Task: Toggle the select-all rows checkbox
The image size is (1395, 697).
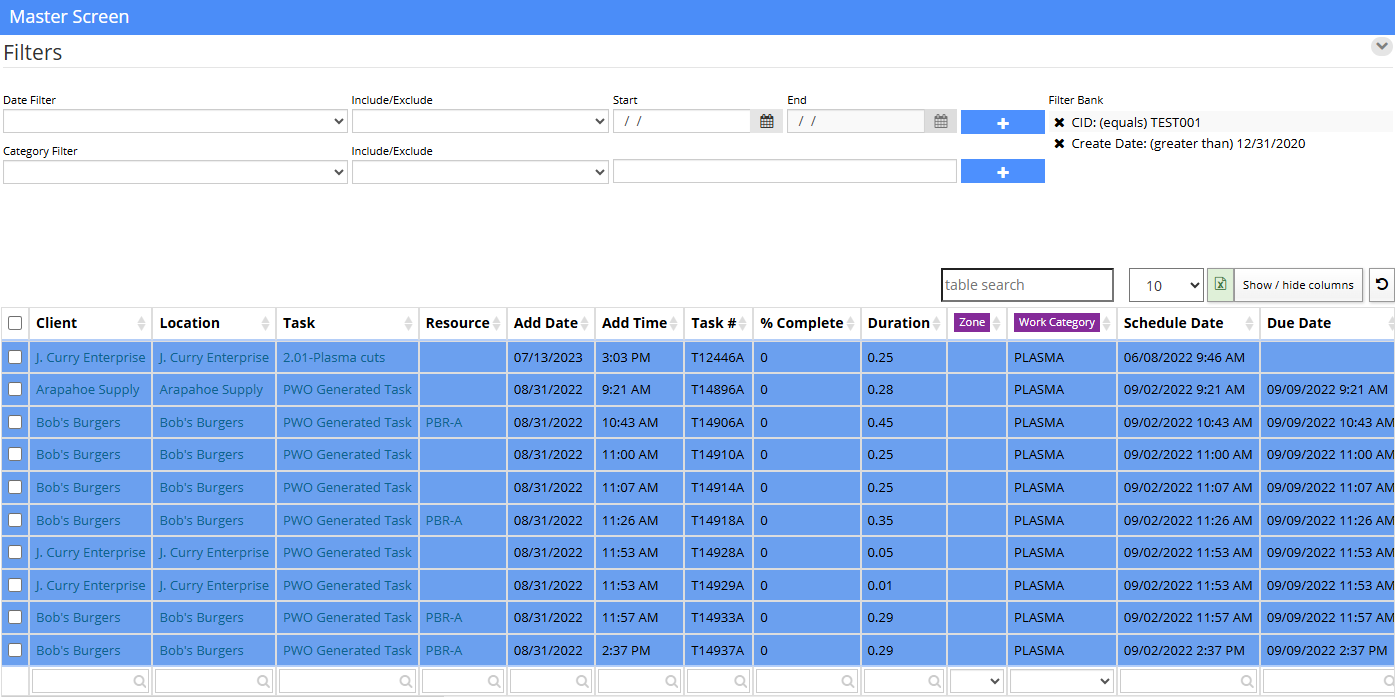Action: coord(15,323)
